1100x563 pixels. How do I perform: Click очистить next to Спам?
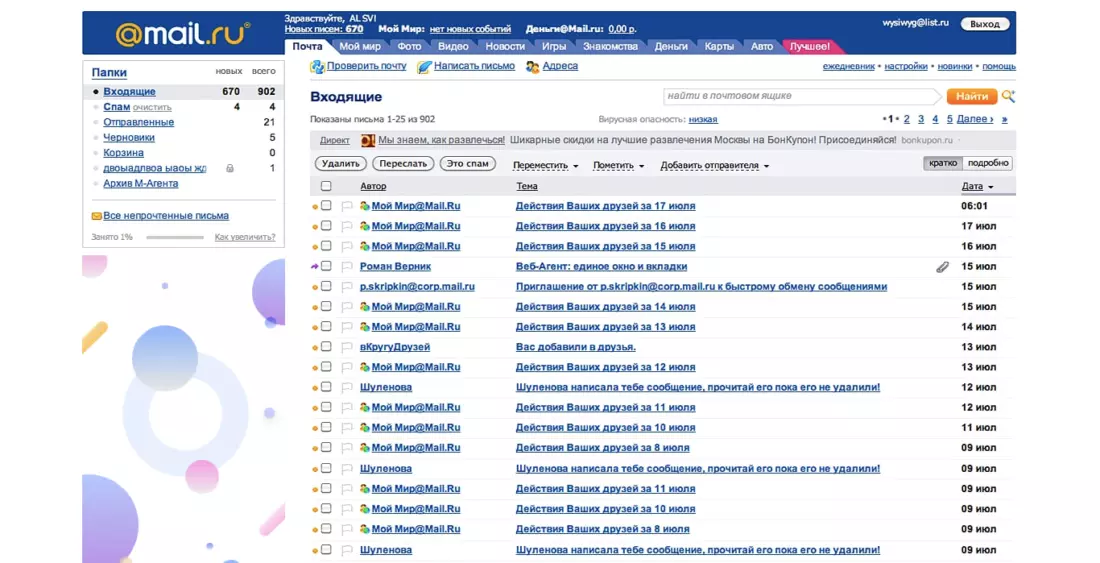coord(152,107)
